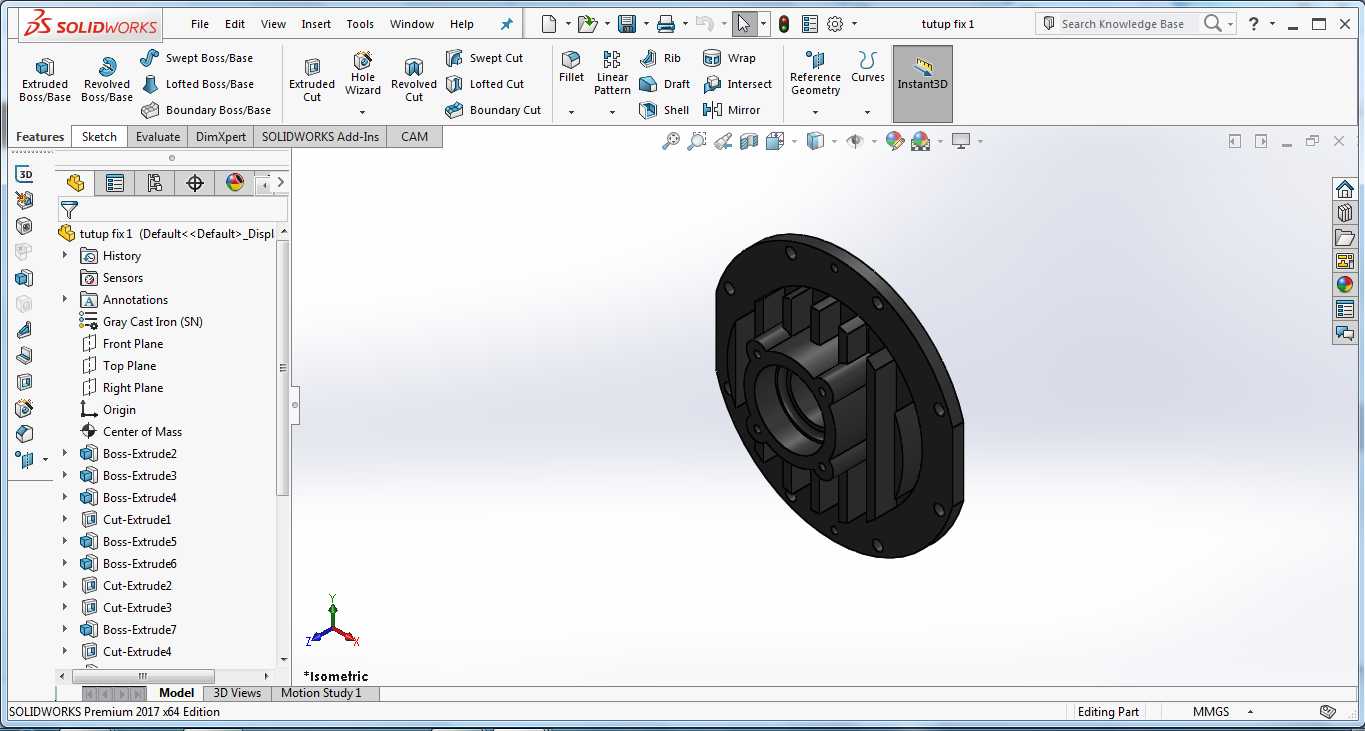Open the Hide/Show Items eye control
This screenshot has width=1365, height=731.
[854, 142]
